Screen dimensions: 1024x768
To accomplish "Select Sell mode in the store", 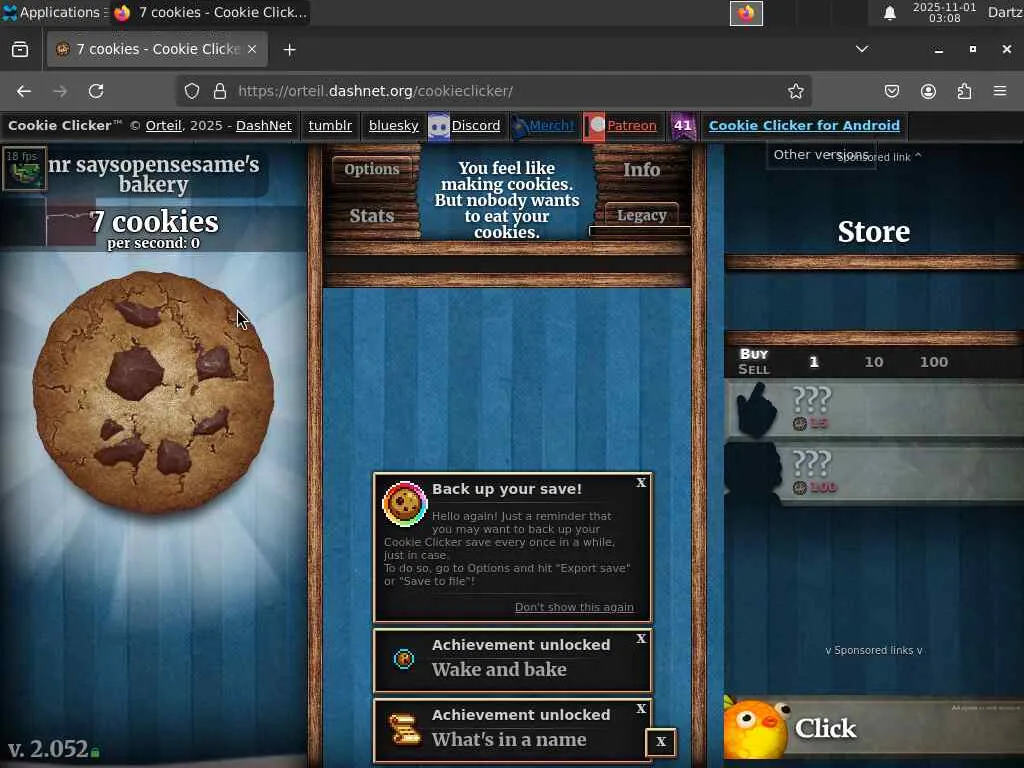I will click(x=754, y=369).
